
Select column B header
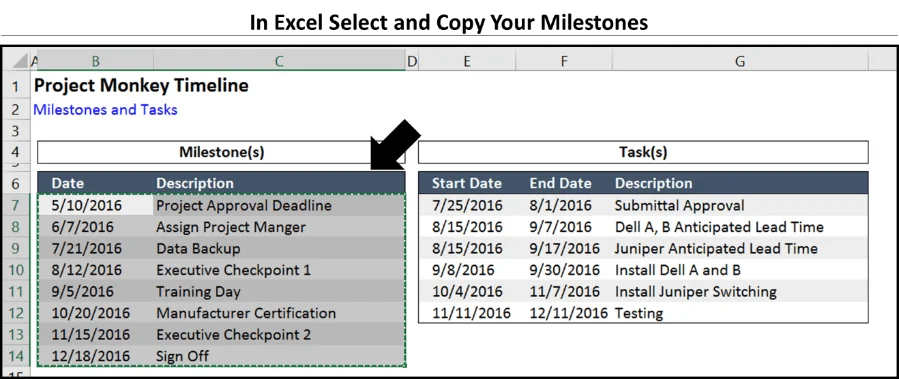tap(96, 61)
